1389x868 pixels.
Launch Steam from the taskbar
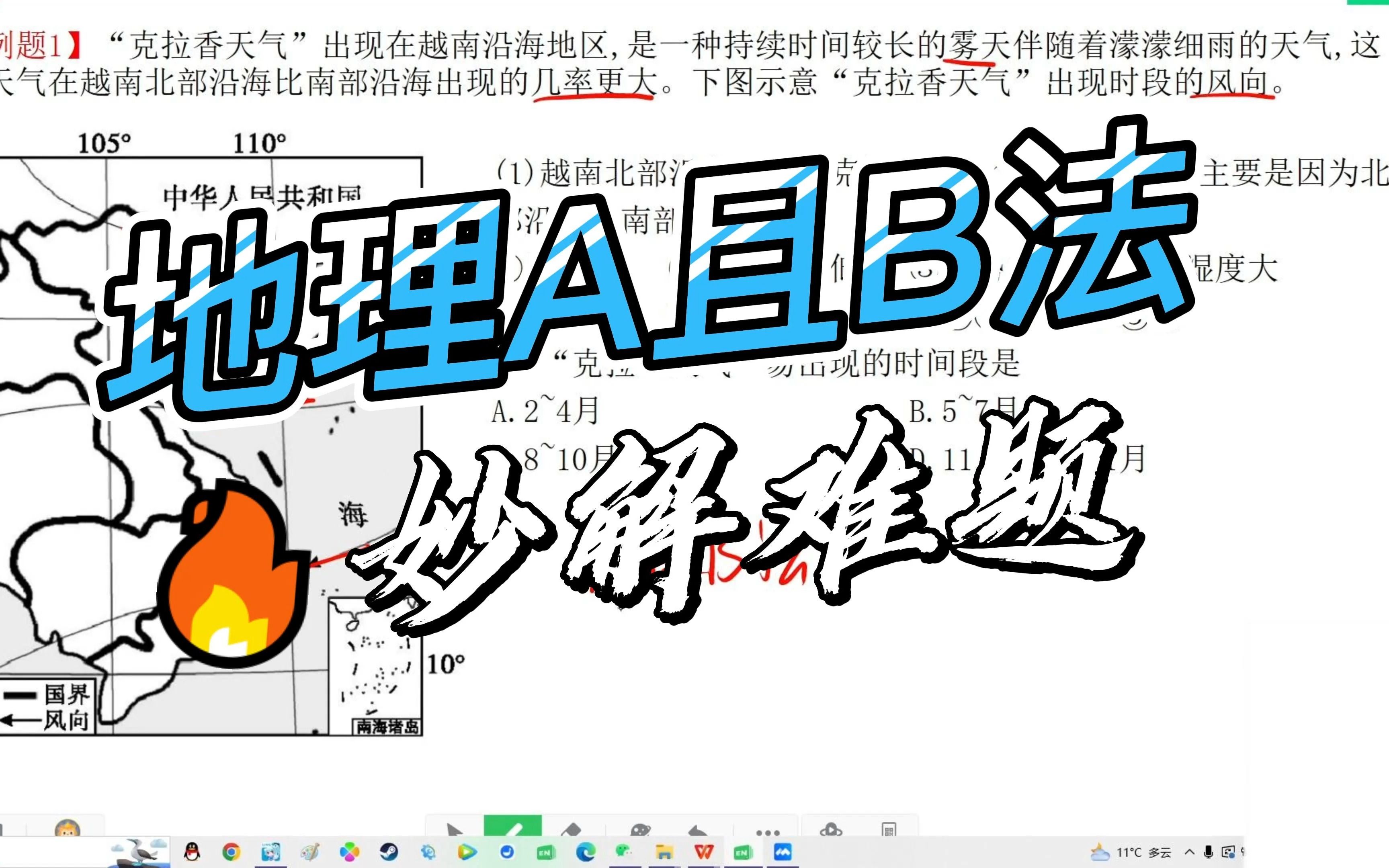(389, 852)
